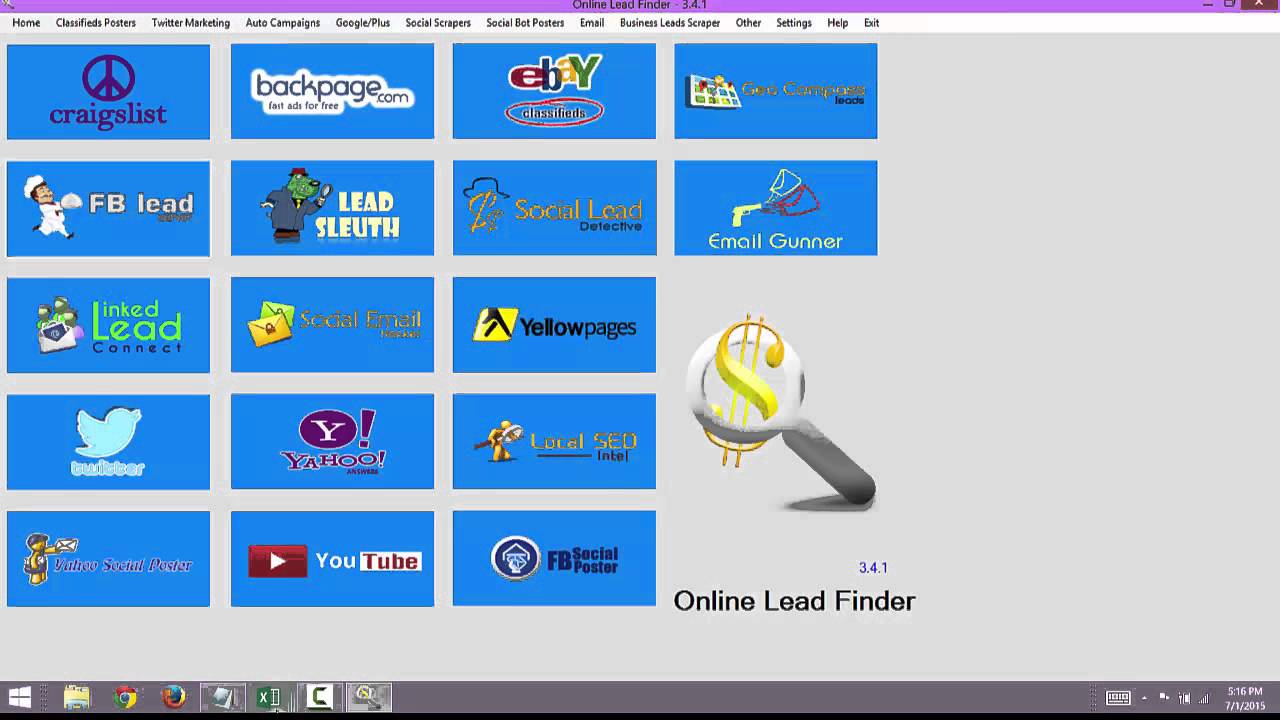Launch the Email Gunner tile
Image resolution: width=1280 pixels, height=720 pixels.
[776, 208]
